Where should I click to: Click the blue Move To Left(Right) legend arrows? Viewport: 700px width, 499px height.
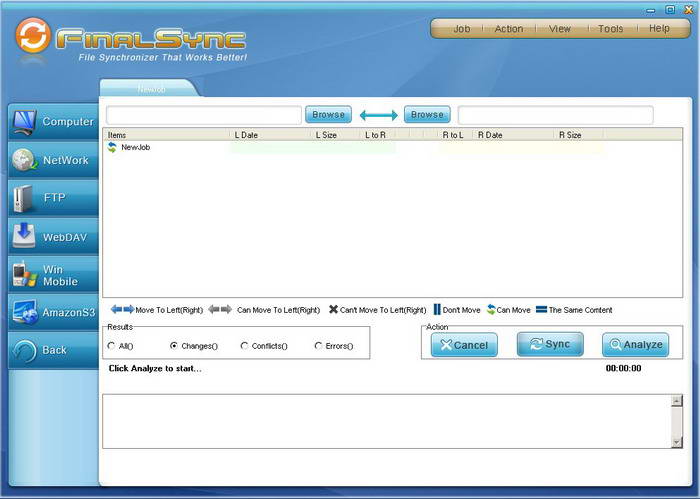tap(122, 309)
